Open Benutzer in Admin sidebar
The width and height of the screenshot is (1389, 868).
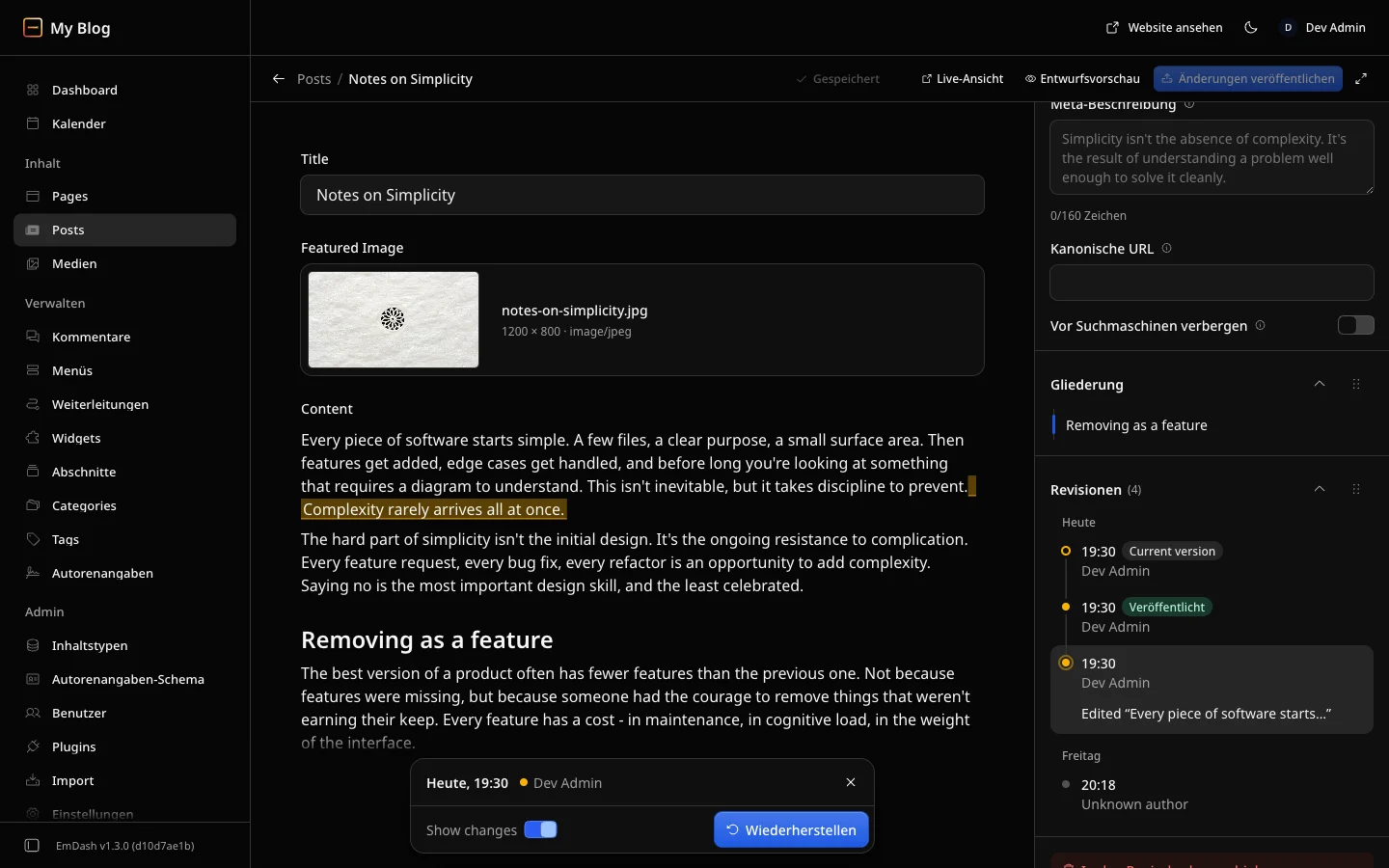[124, 713]
